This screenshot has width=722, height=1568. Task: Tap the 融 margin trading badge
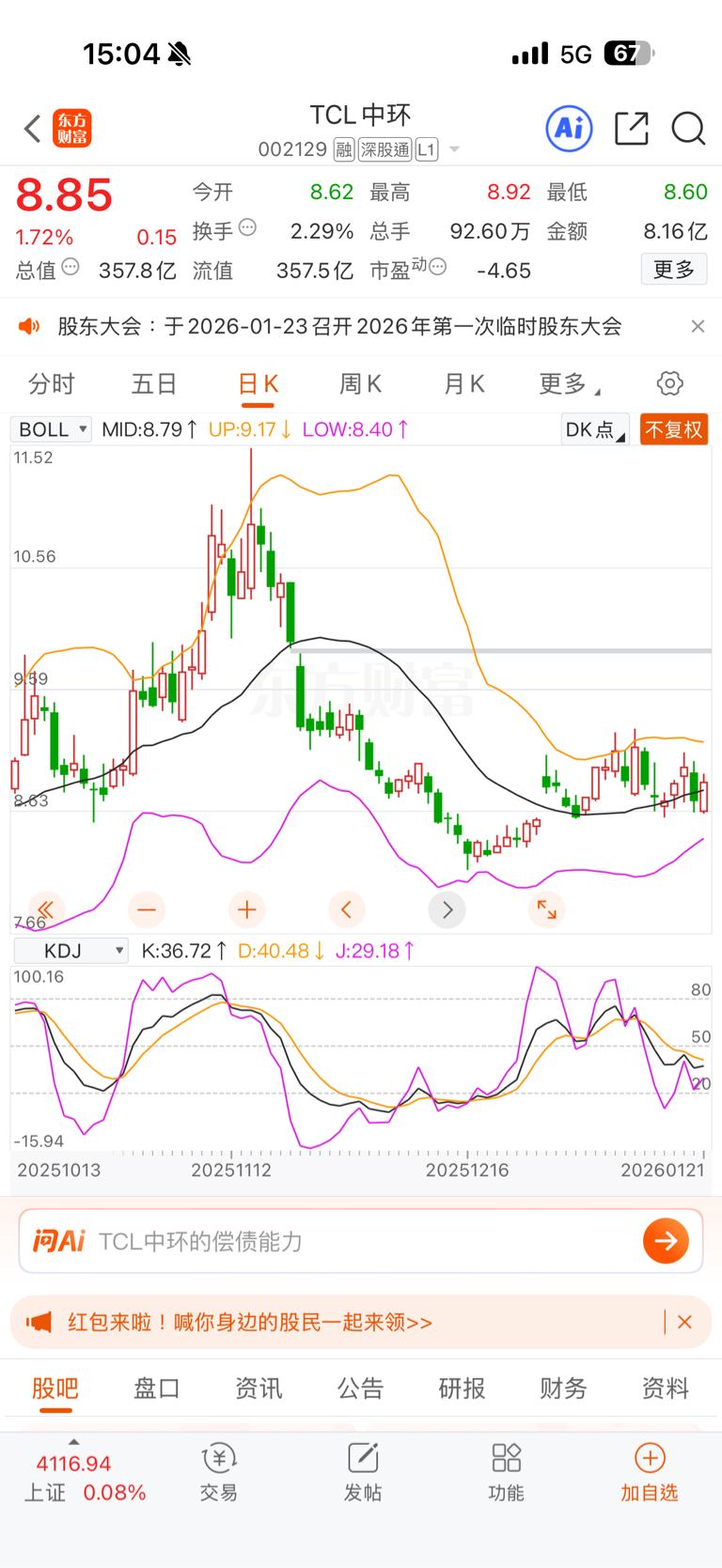tap(343, 149)
